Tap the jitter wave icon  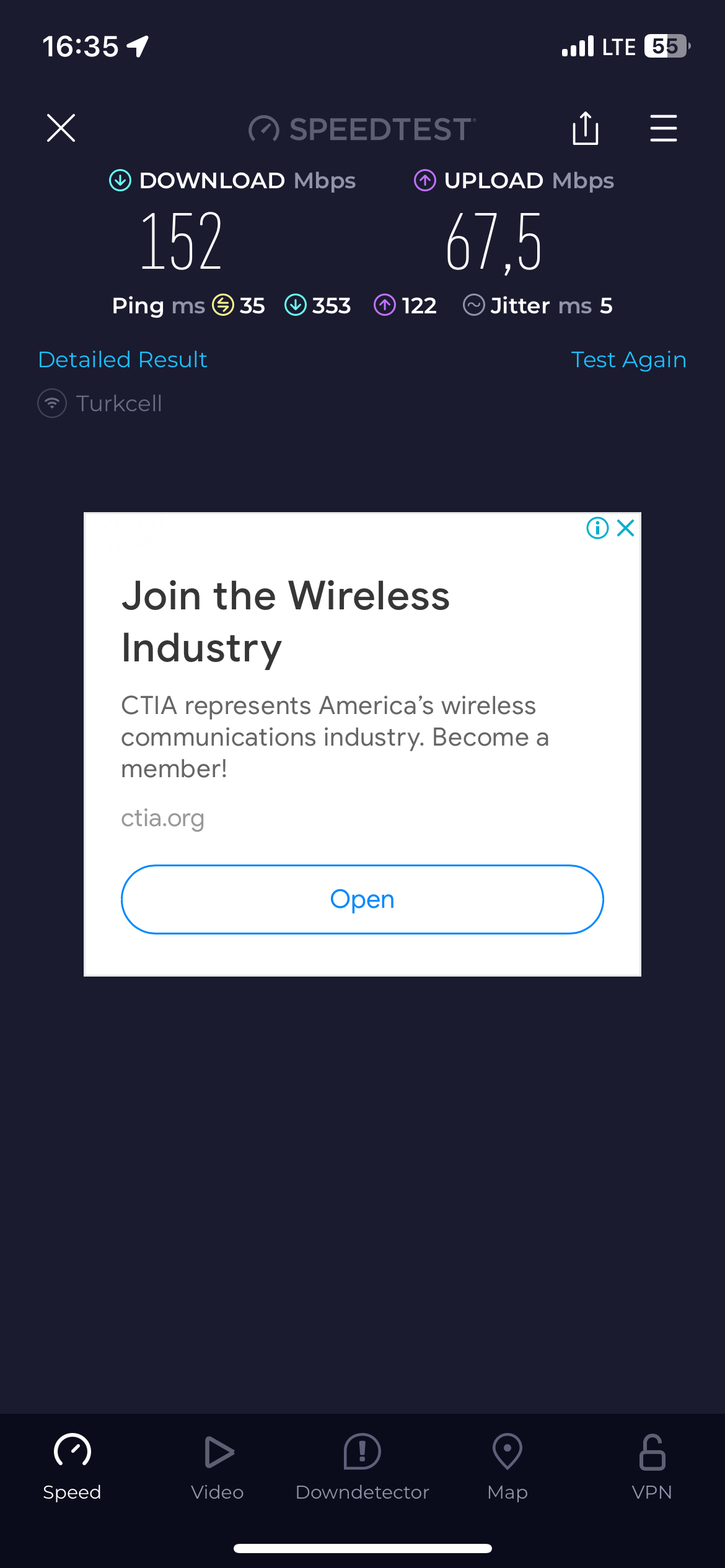[x=474, y=305]
